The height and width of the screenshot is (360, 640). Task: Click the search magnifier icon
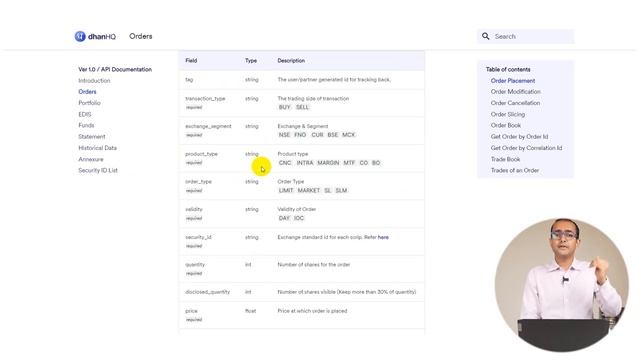coord(485,36)
